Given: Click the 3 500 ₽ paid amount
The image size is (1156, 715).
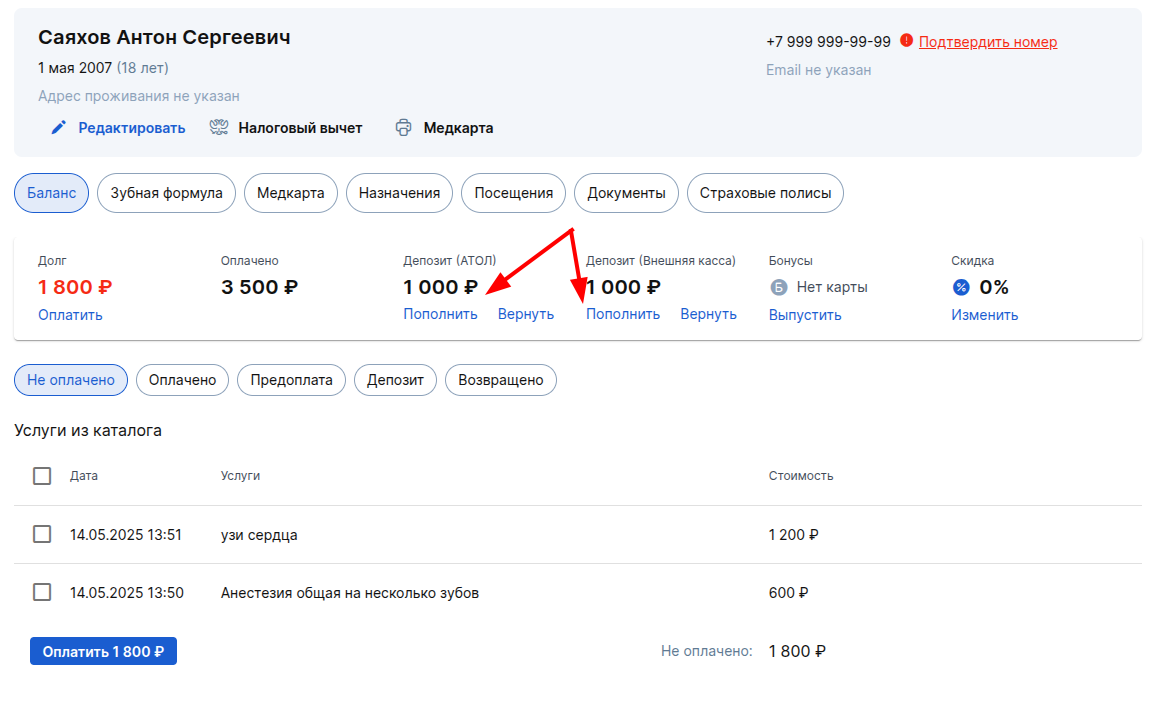Looking at the screenshot, I should [x=260, y=287].
